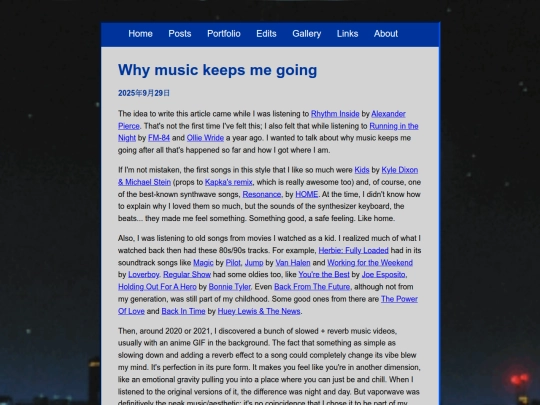
Task: Open the Home nav item
Action: (x=140, y=34)
